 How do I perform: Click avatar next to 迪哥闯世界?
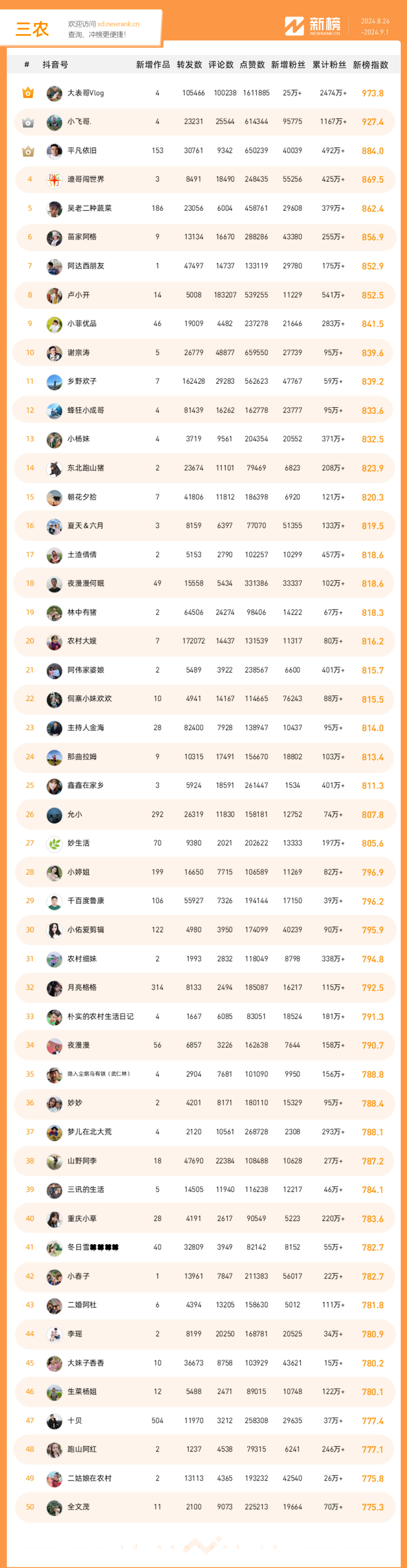(x=54, y=180)
